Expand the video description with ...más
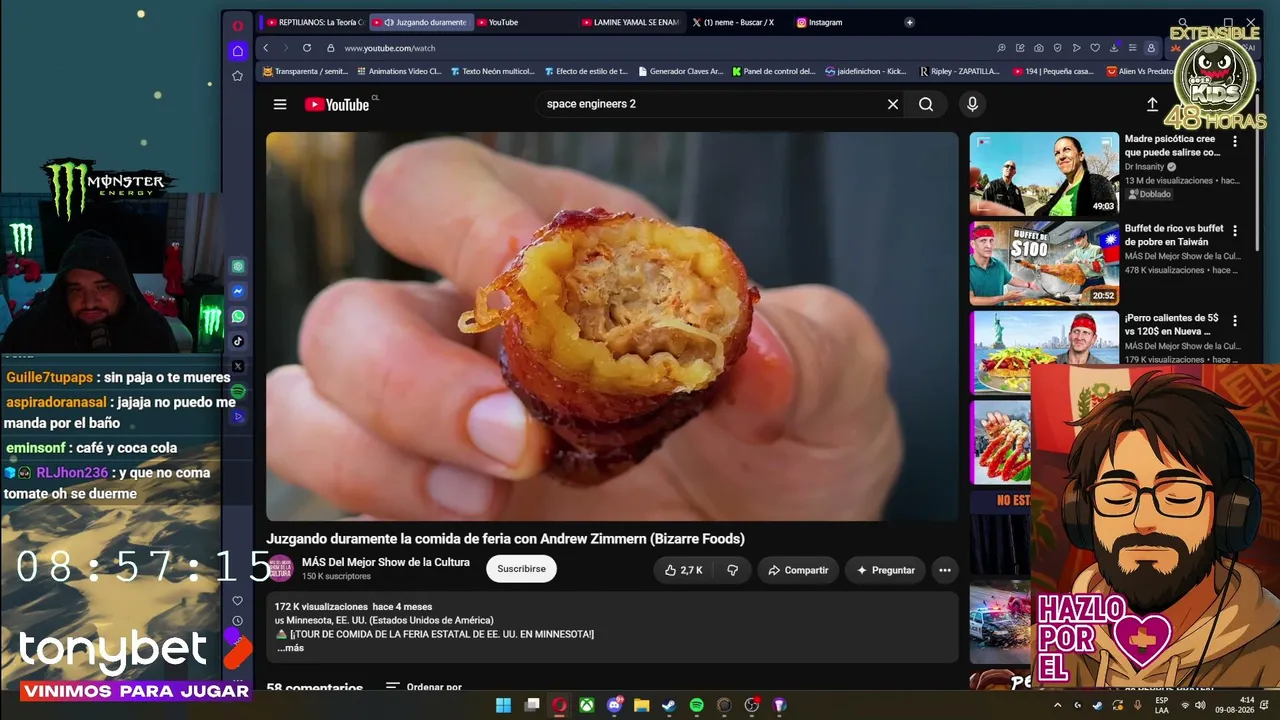Image resolution: width=1280 pixels, height=720 pixels. (x=290, y=648)
